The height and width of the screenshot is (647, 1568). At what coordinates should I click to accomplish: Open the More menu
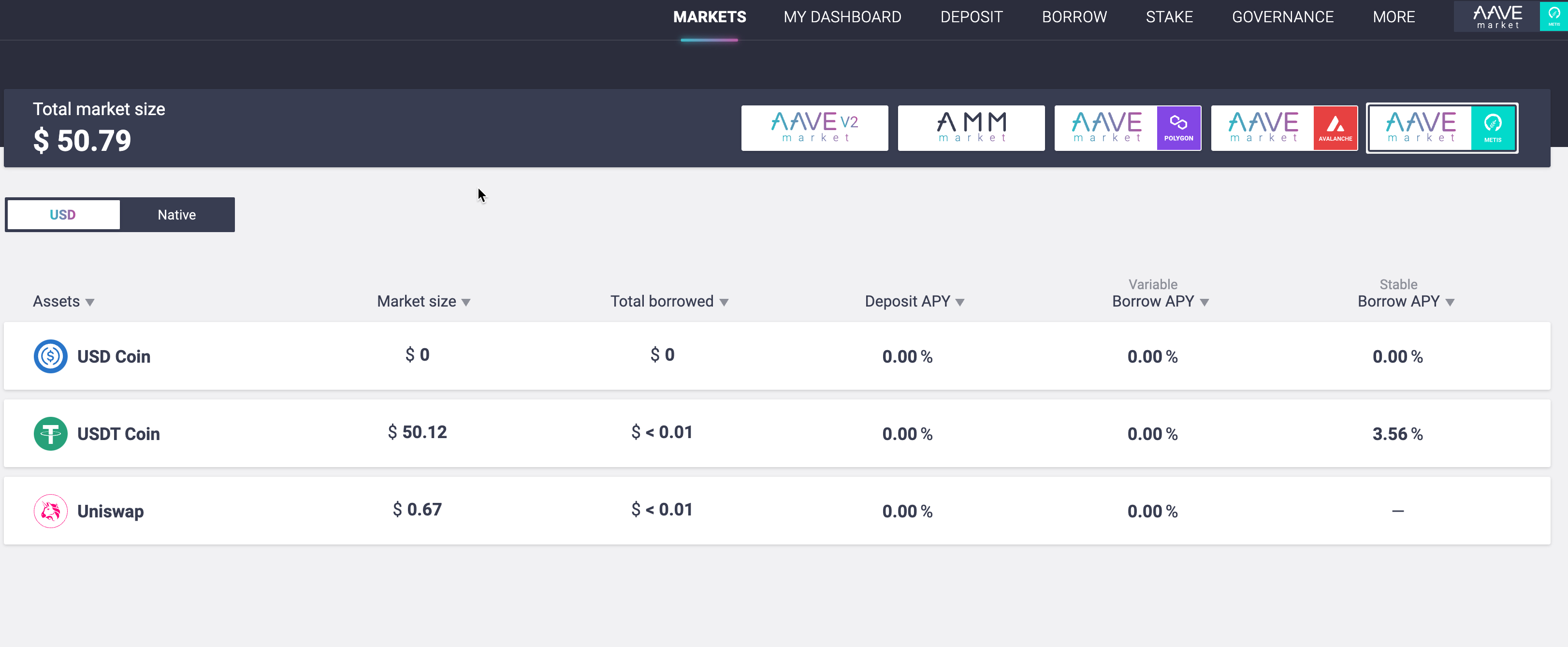(1394, 17)
